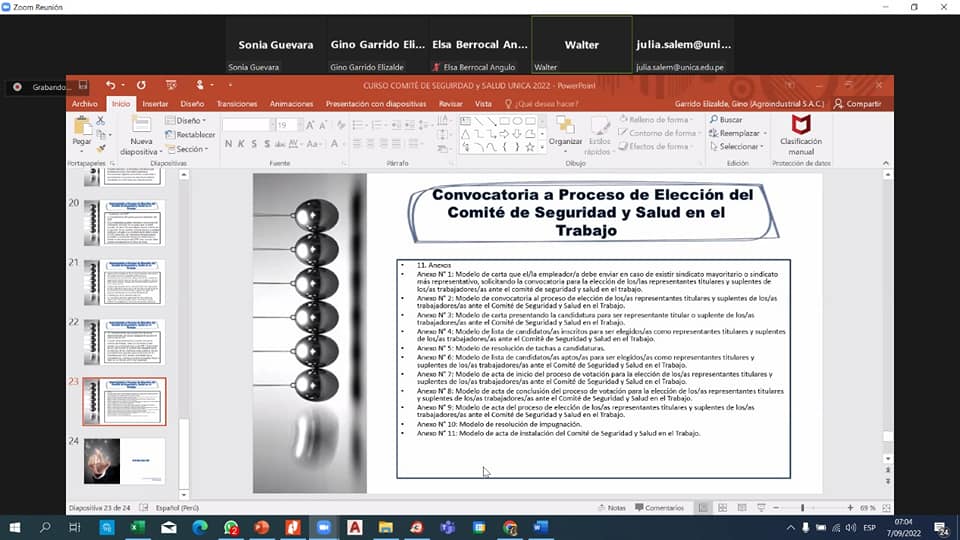This screenshot has height=540, width=960.
Task: Select slide 24 thumbnail
Action: click(124, 461)
